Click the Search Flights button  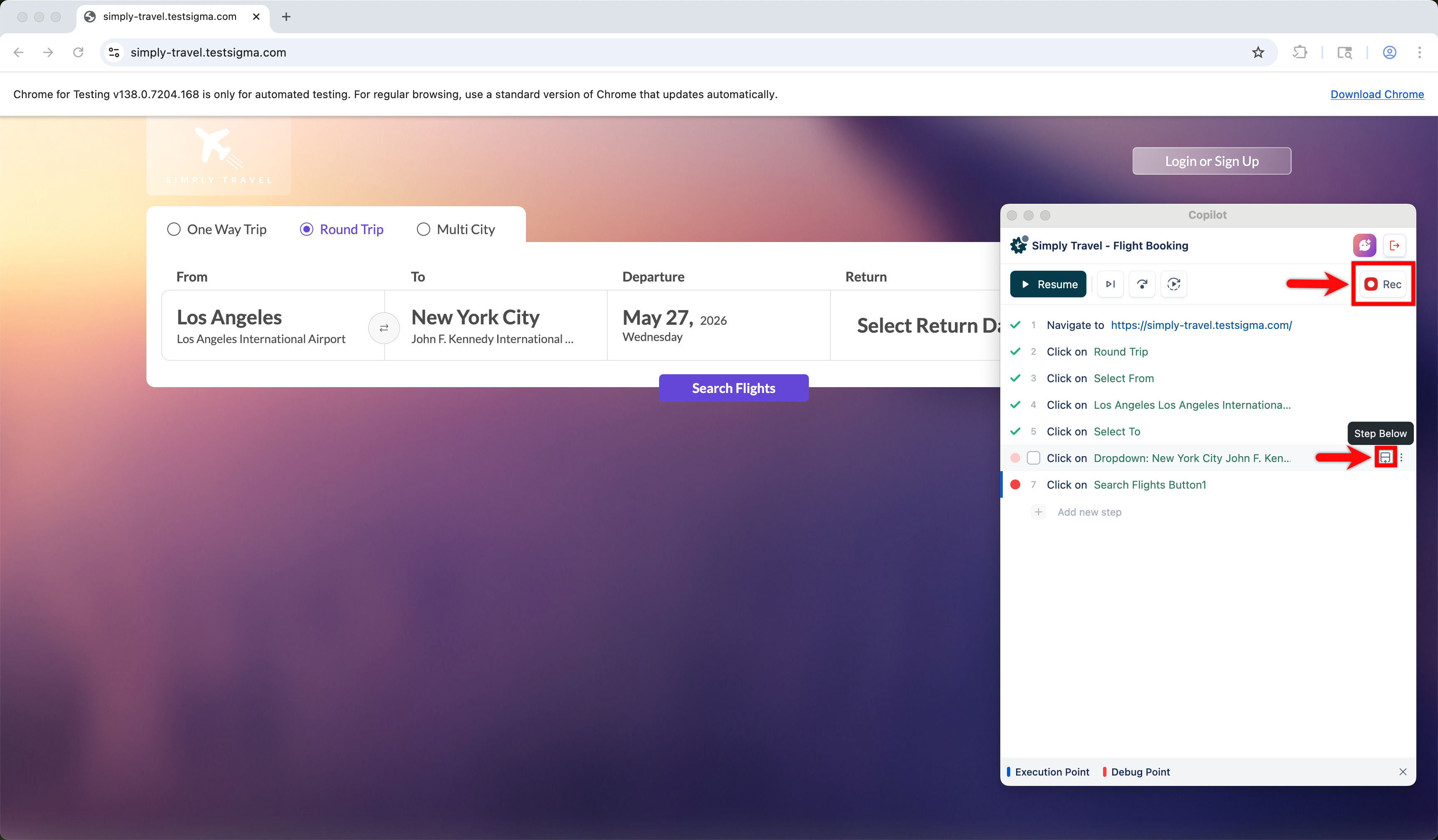click(733, 388)
